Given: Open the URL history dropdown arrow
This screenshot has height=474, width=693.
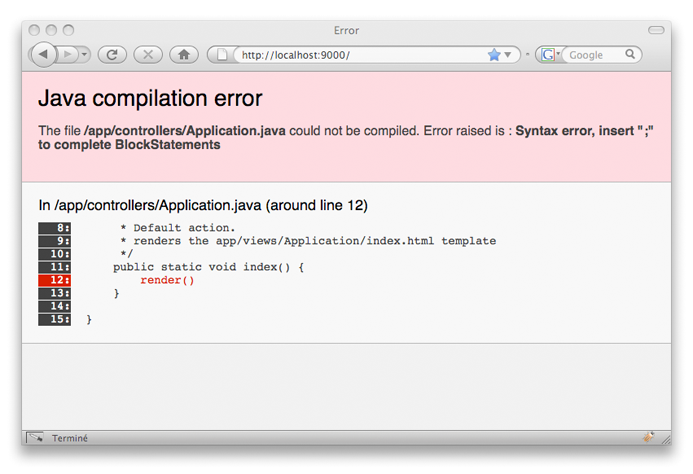Looking at the screenshot, I should pyautogui.click(x=508, y=55).
